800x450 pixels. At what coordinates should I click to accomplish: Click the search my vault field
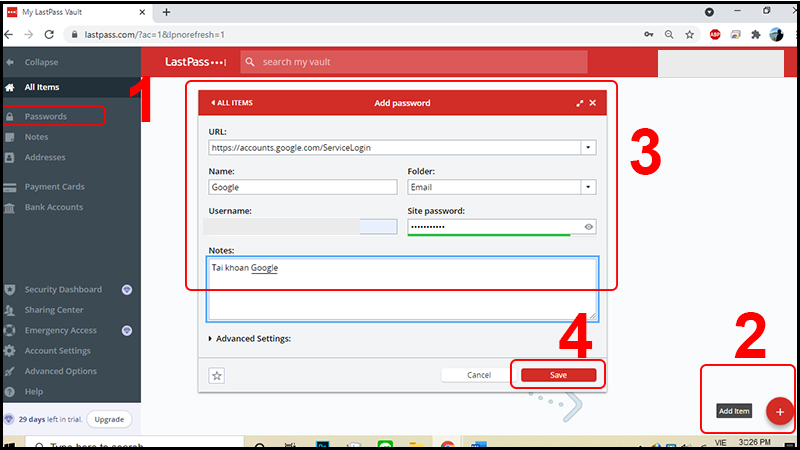414,62
